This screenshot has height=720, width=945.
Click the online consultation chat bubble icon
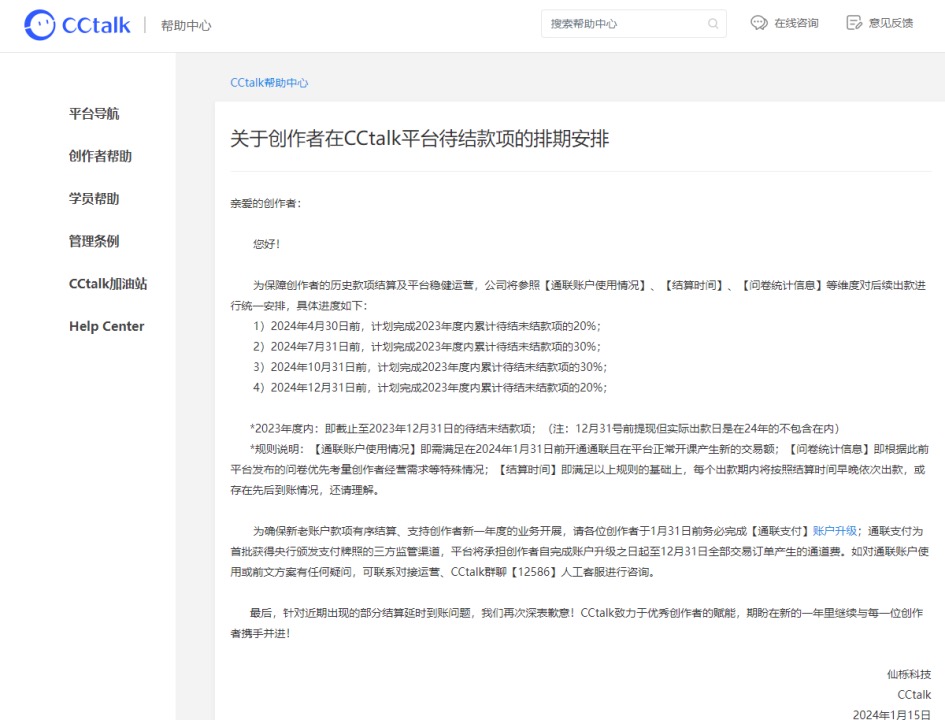click(x=758, y=23)
